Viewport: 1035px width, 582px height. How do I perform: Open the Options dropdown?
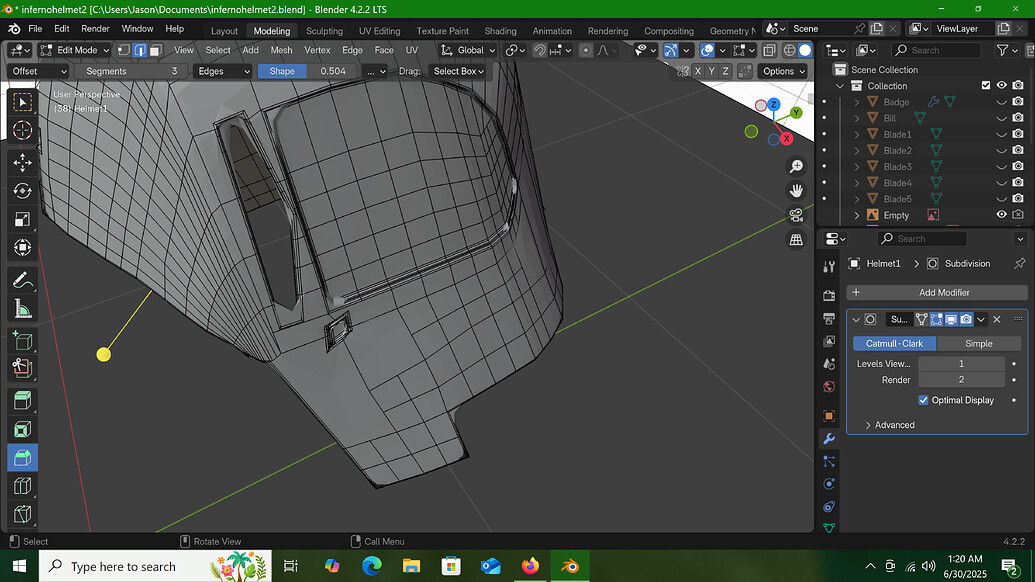(x=784, y=71)
